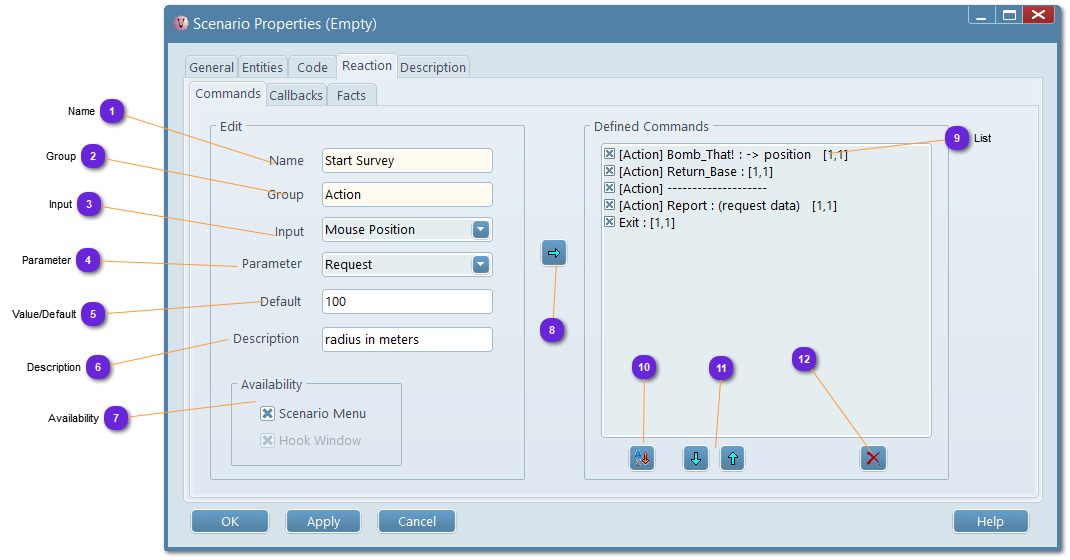The image size is (1070, 560).
Task: Select the Facts tab
Action: click(x=351, y=96)
